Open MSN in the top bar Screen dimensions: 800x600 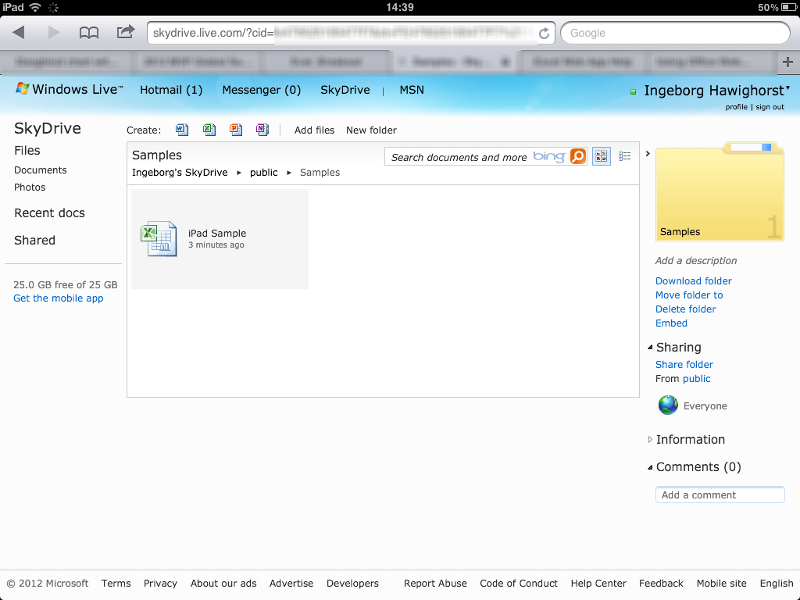(412, 90)
